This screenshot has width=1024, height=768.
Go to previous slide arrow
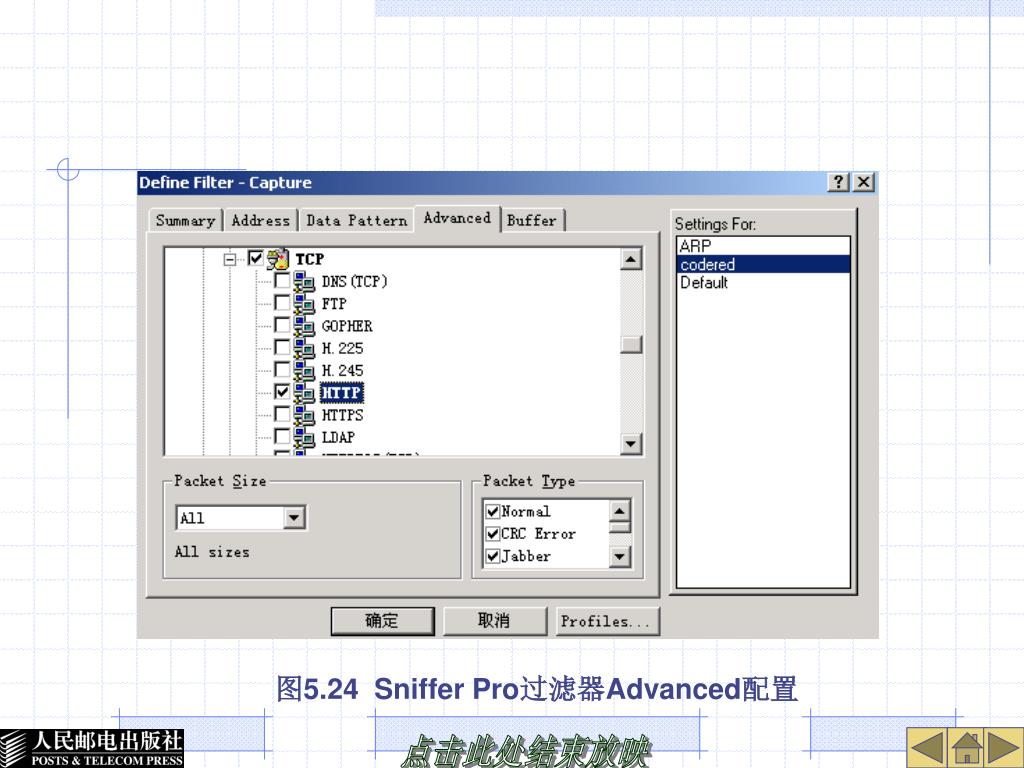[x=927, y=748]
